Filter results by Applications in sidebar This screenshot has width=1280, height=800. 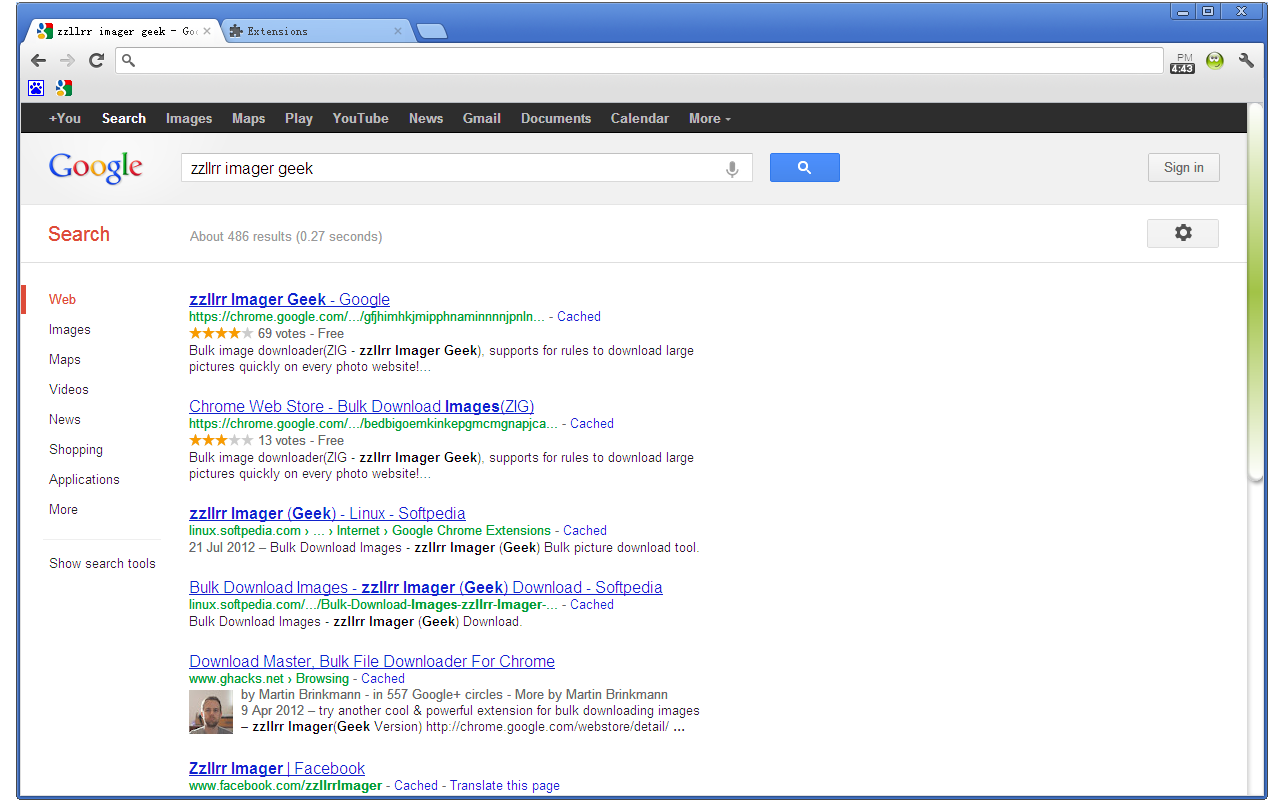(x=84, y=479)
